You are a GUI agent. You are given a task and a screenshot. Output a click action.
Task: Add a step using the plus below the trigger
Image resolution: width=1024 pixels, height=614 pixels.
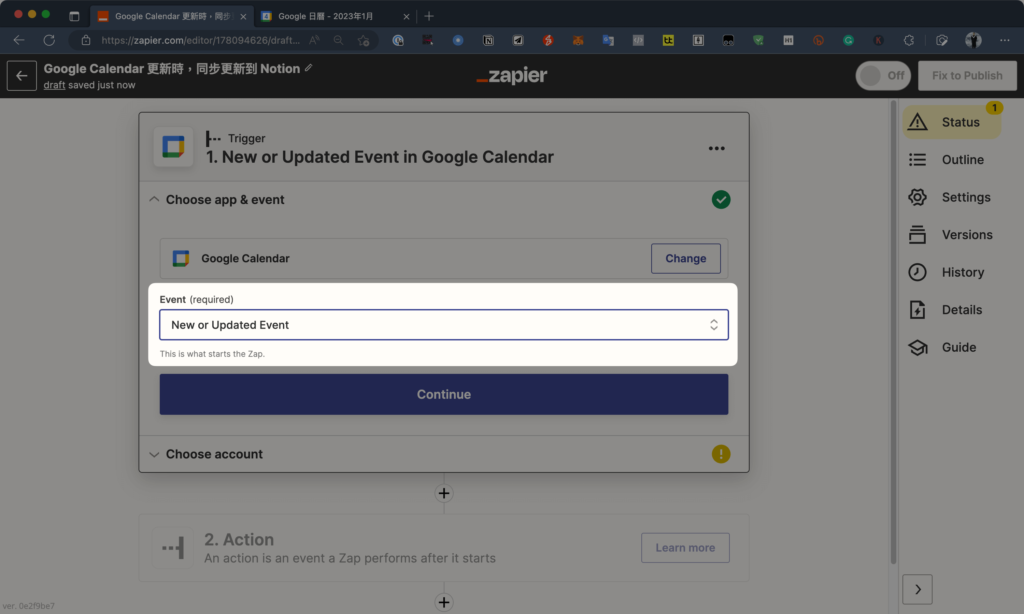coord(444,493)
